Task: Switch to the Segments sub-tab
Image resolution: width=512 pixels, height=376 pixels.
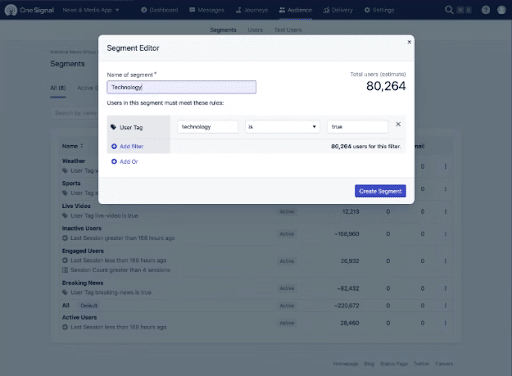Action: tap(223, 30)
